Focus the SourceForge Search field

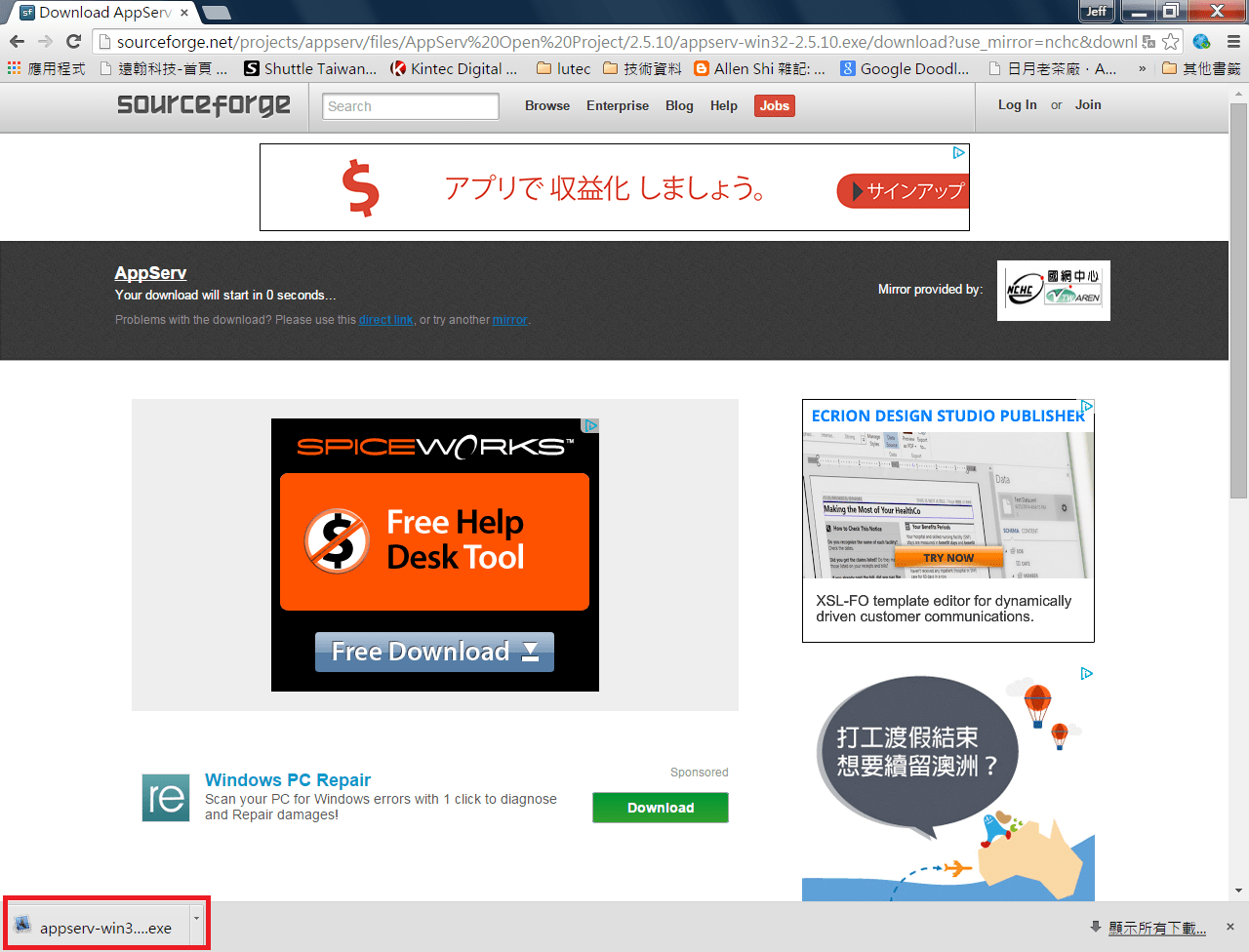tap(411, 106)
